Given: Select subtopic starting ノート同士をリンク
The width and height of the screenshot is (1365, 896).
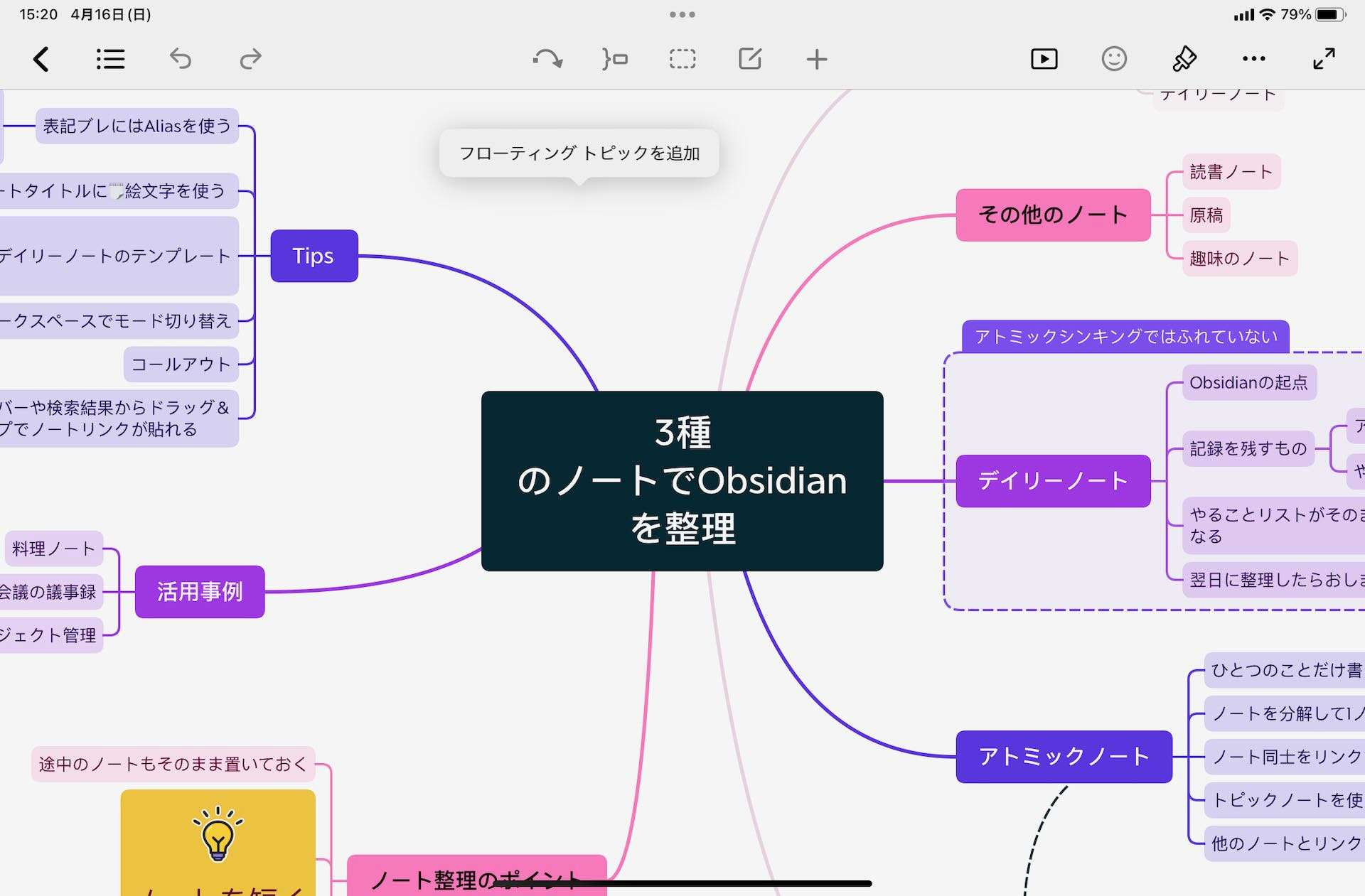Looking at the screenshot, I should point(1284,757).
